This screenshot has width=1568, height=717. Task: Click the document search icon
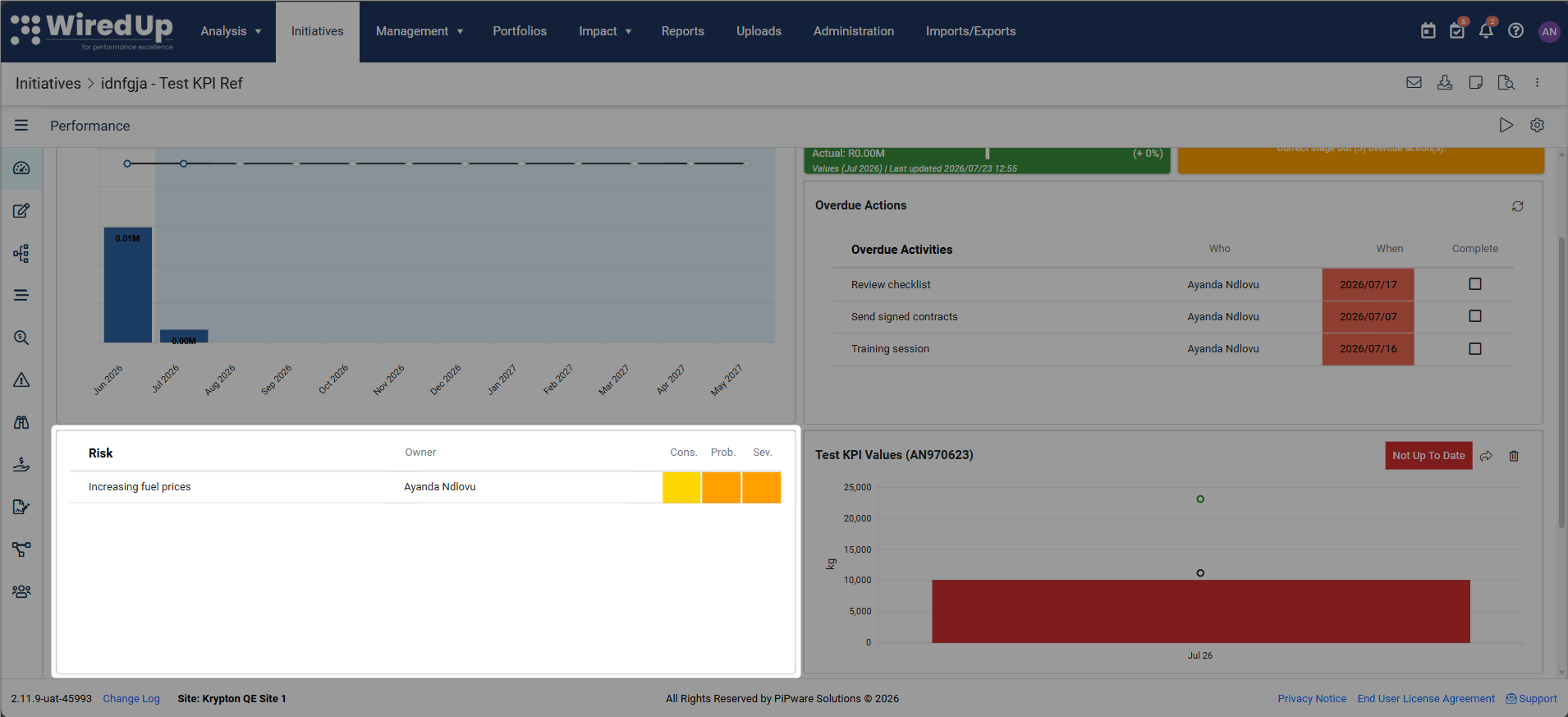pyautogui.click(x=1506, y=83)
